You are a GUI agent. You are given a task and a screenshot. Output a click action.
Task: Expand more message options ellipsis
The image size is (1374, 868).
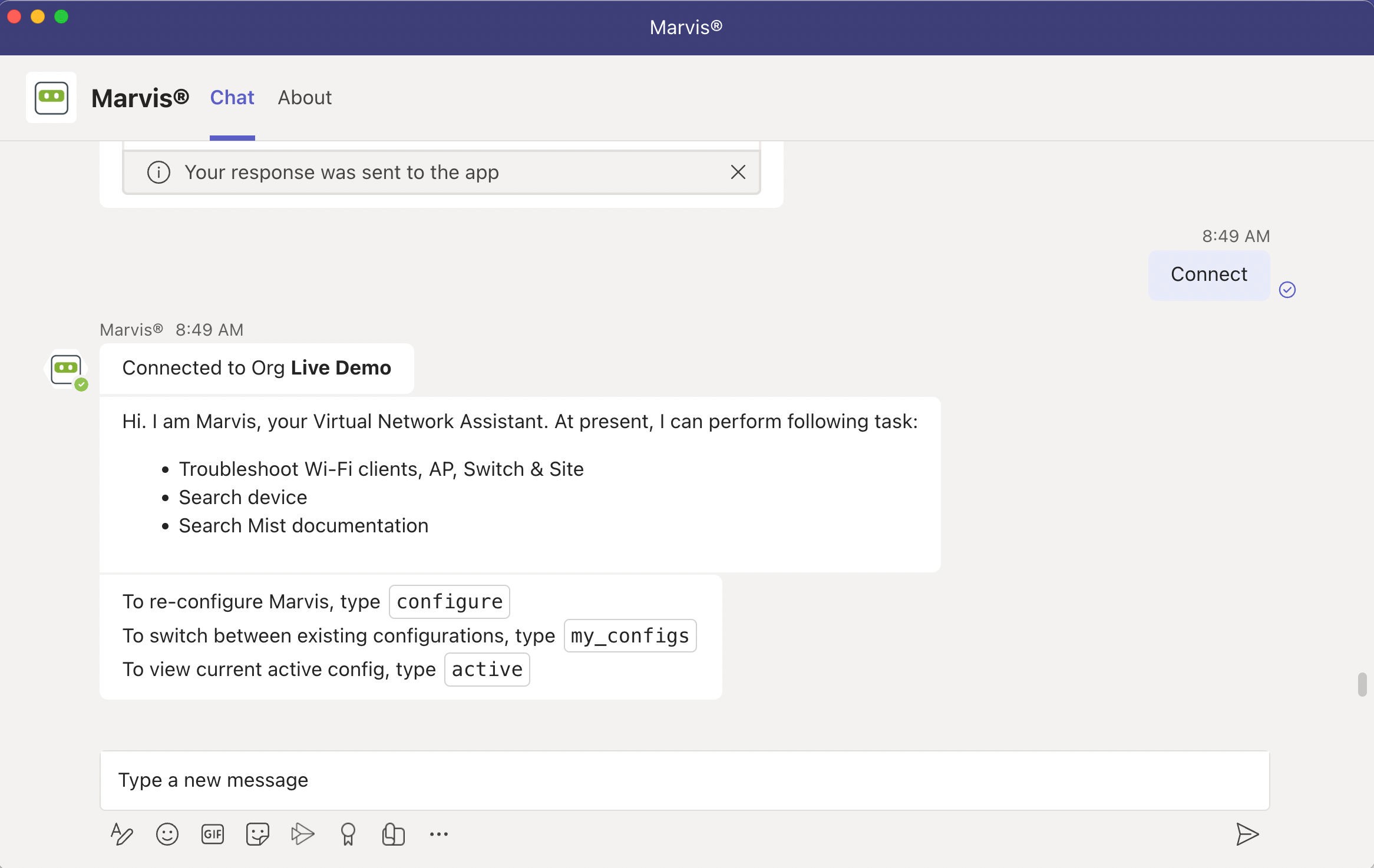tap(439, 834)
